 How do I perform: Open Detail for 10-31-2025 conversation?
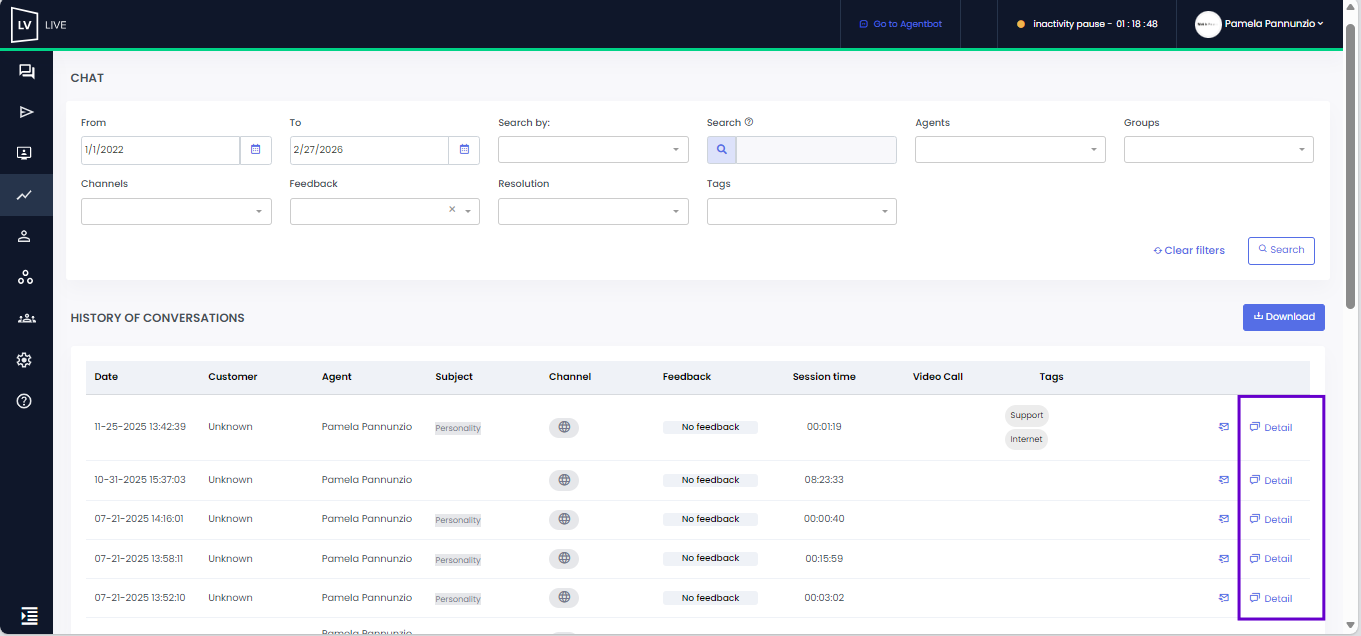tap(1271, 480)
